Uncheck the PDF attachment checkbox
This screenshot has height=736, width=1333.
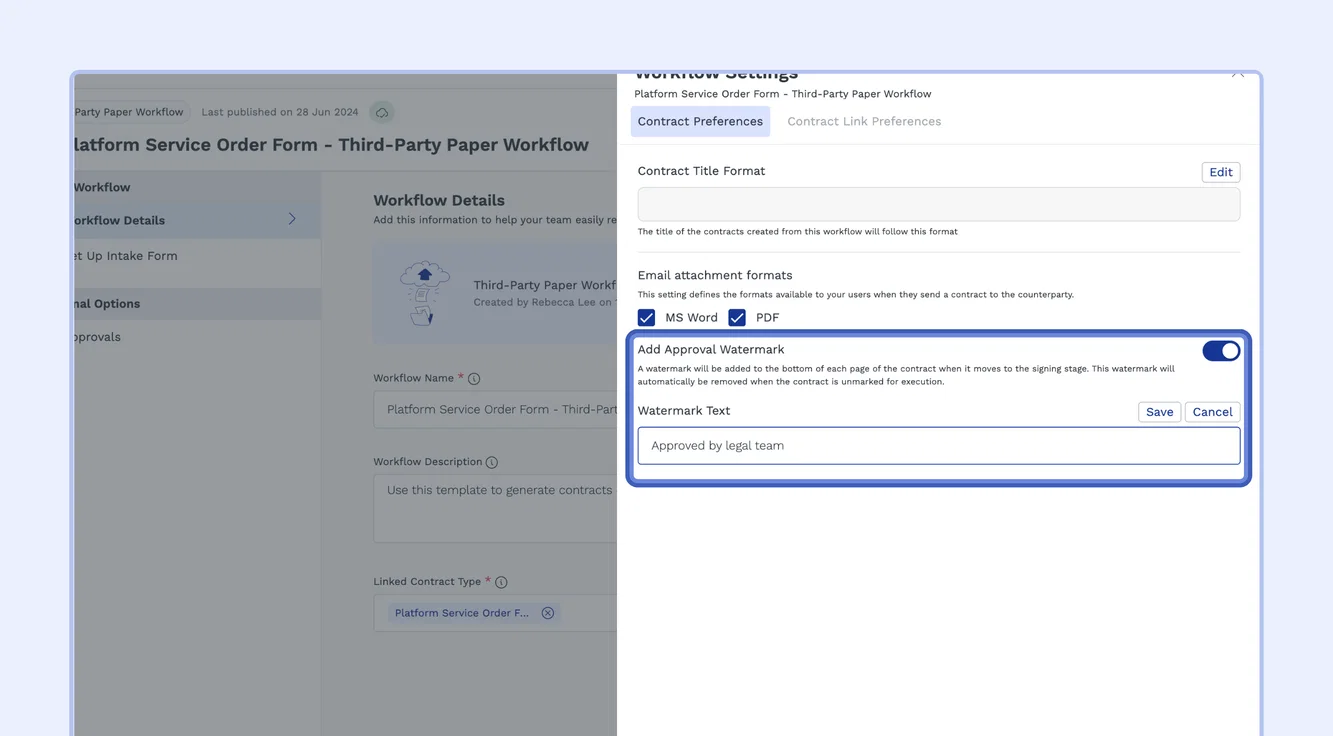tap(737, 318)
